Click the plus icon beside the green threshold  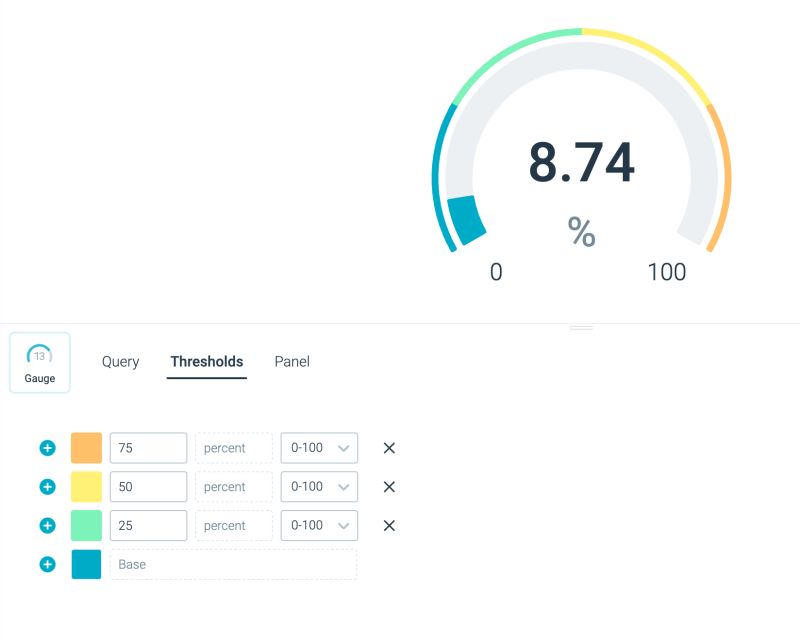click(x=46, y=525)
